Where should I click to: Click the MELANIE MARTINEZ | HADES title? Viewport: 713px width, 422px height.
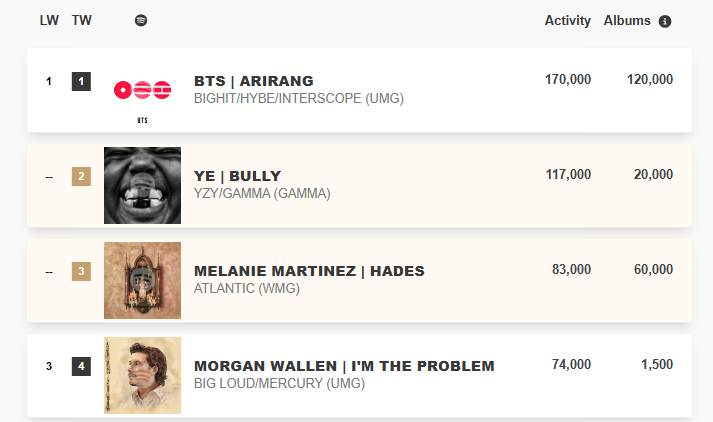click(309, 271)
